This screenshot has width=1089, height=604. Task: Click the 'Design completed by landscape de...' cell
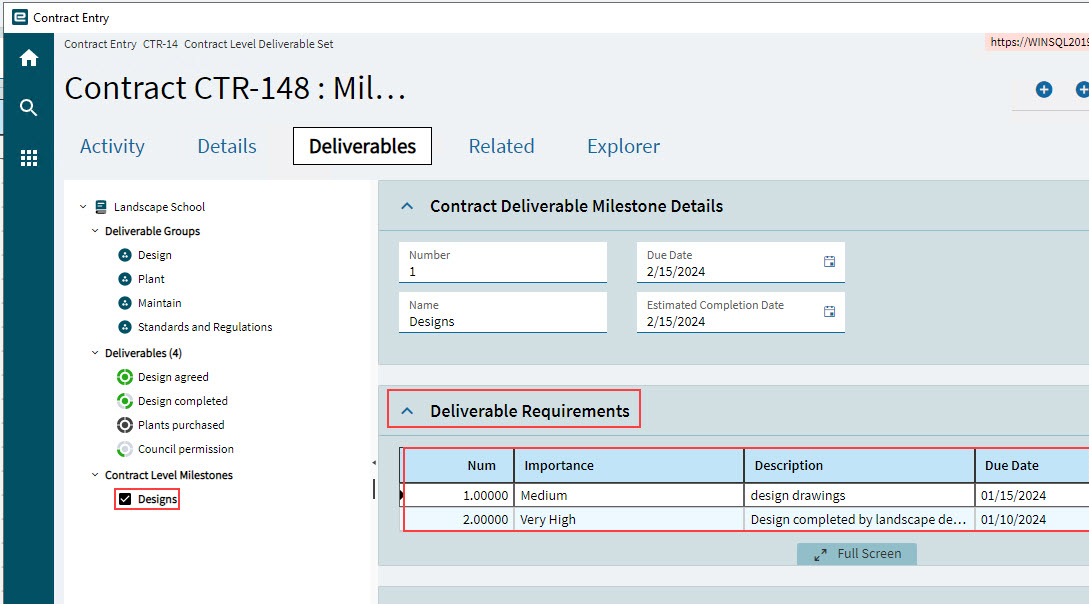click(x=860, y=519)
